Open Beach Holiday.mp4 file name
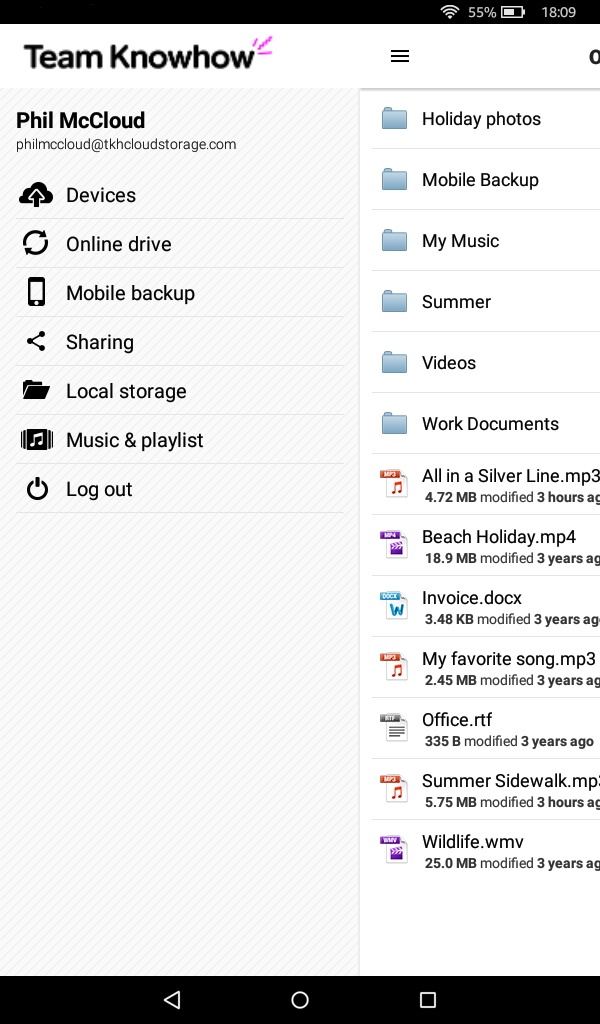Screen dimensions: 600x1024 point(499,537)
